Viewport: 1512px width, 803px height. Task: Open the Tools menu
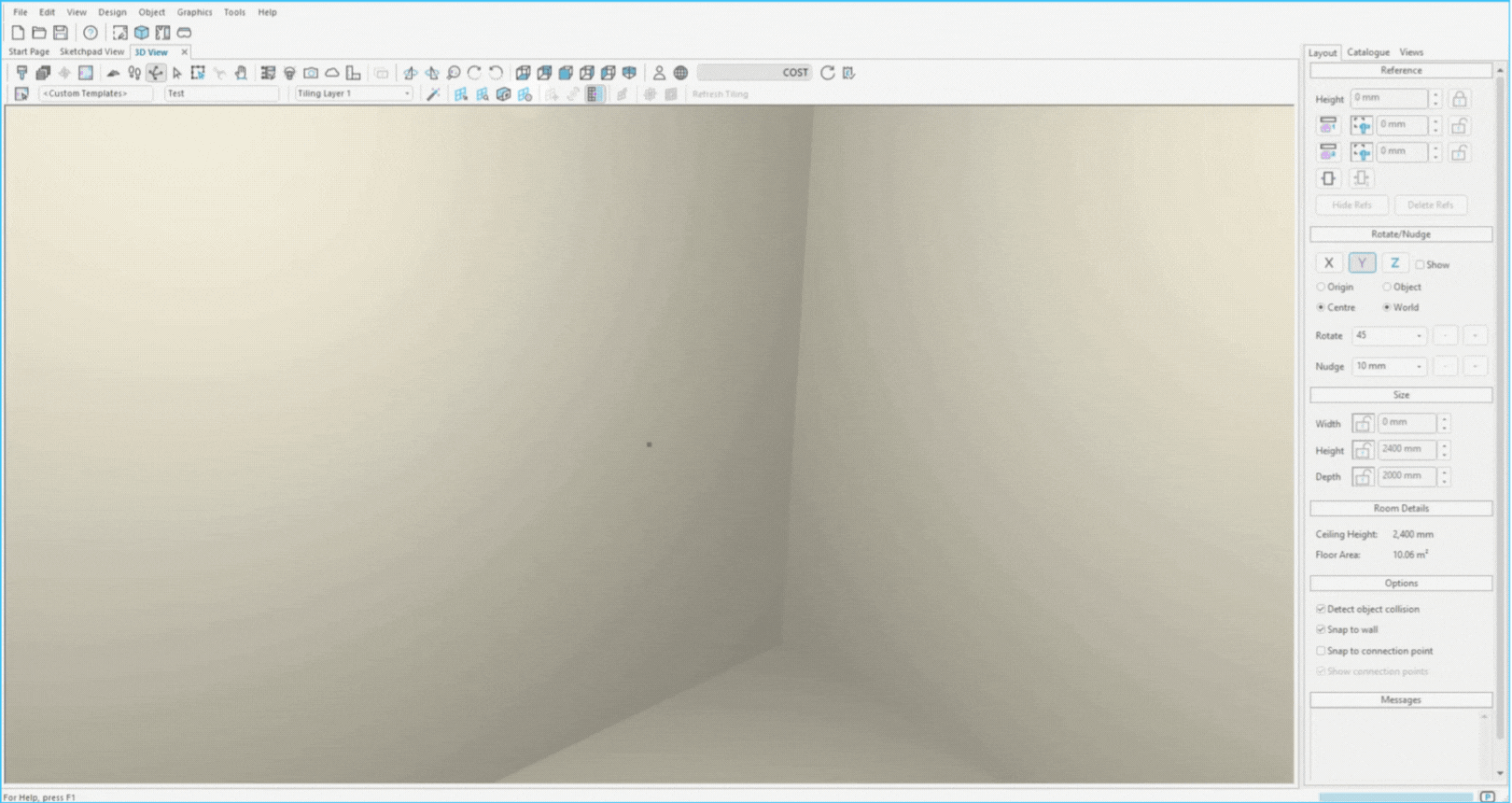234,12
